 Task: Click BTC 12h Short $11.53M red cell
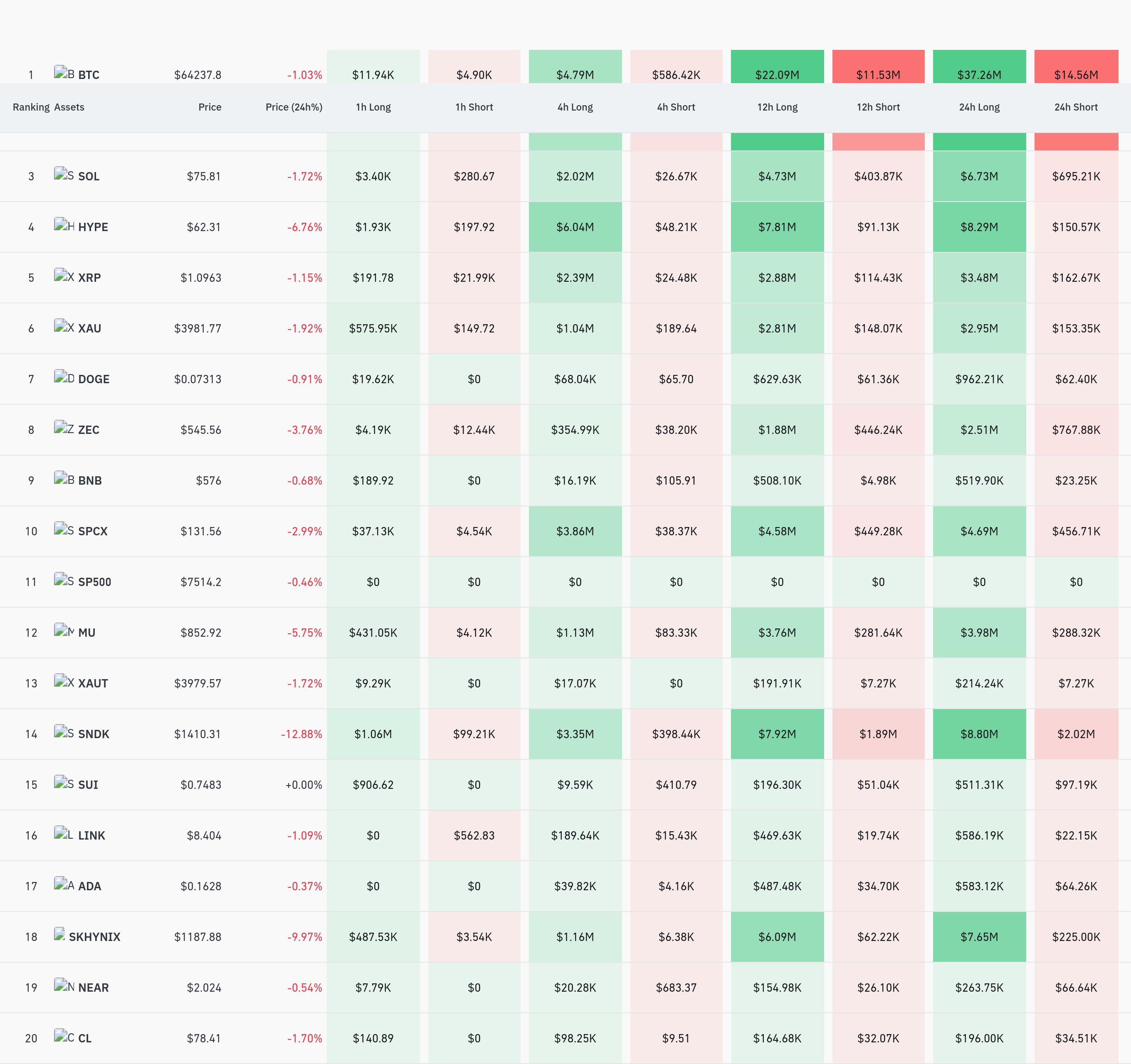[879, 66]
